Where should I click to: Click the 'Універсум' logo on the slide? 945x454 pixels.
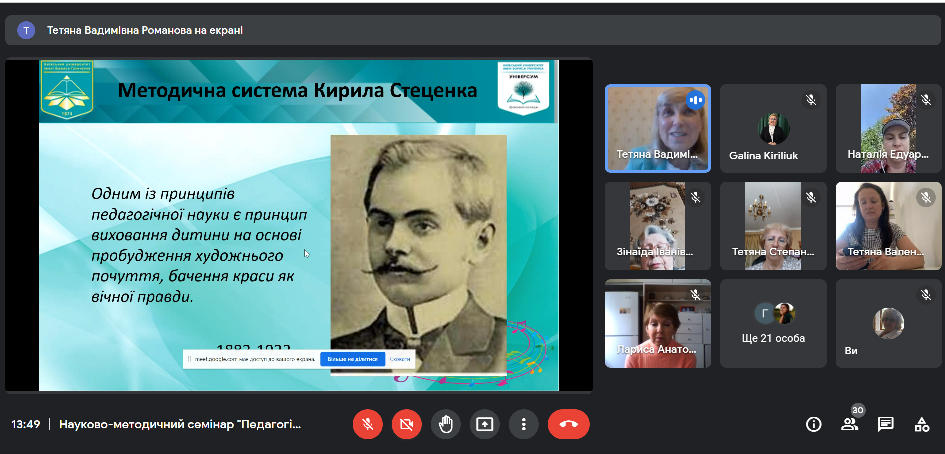[x=523, y=88]
